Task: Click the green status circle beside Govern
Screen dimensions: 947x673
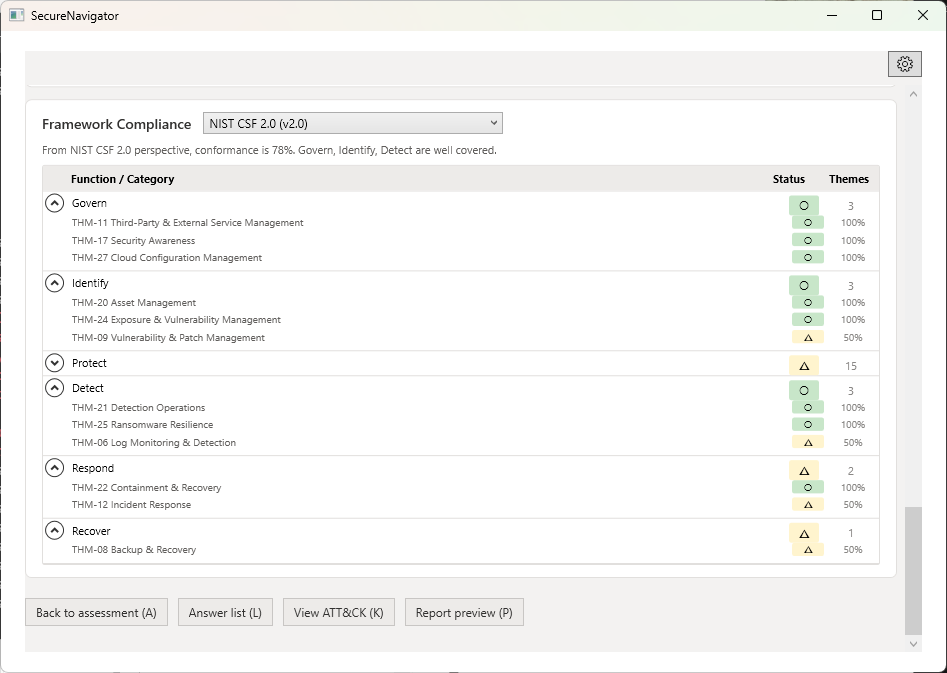Action: 806,203
